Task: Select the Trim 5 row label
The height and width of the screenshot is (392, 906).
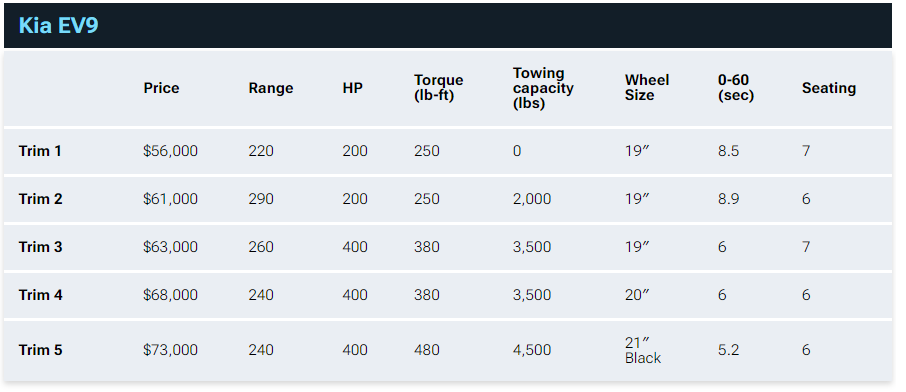Action: [40, 350]
